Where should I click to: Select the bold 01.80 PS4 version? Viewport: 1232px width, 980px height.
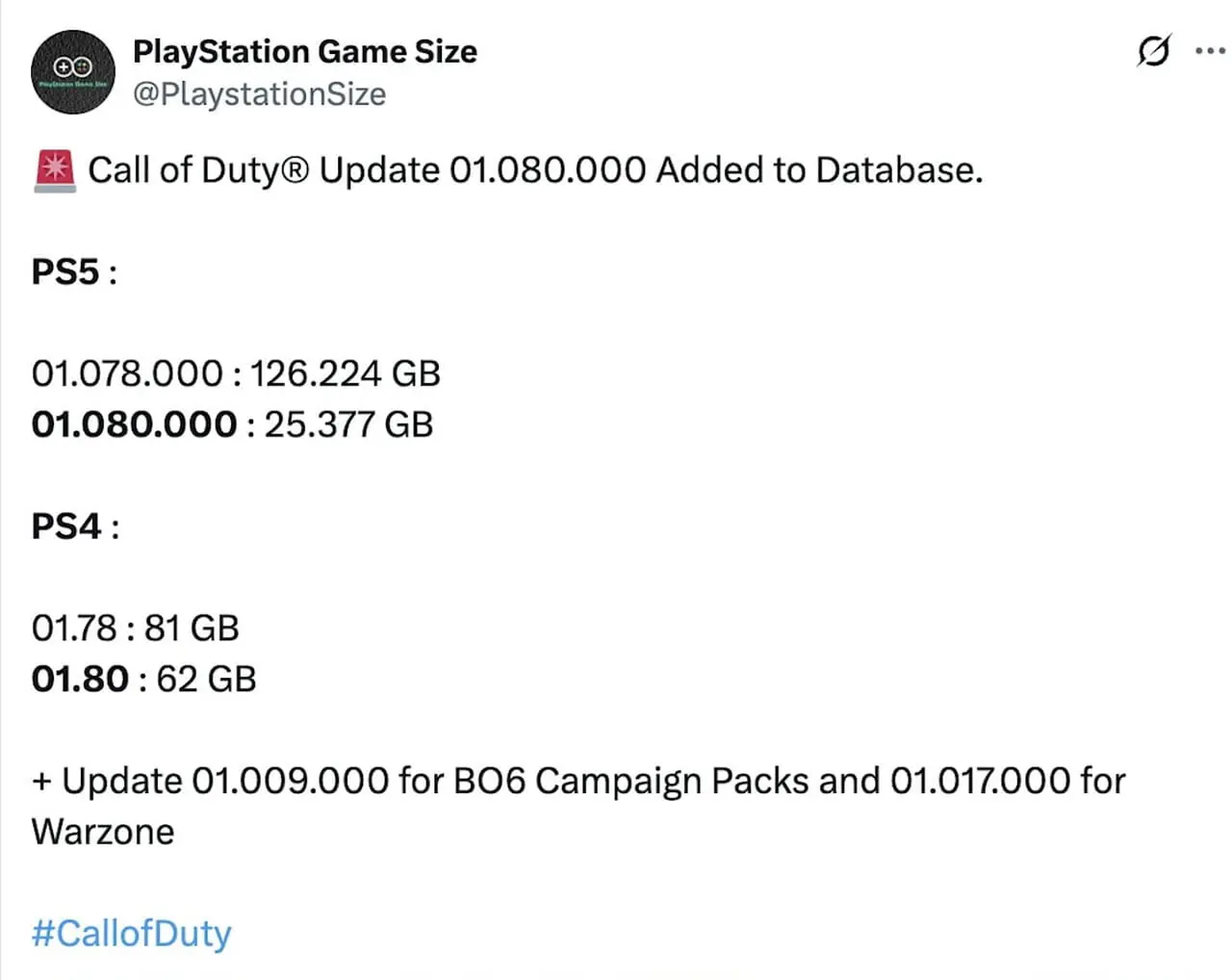click(x=80, y=680)
